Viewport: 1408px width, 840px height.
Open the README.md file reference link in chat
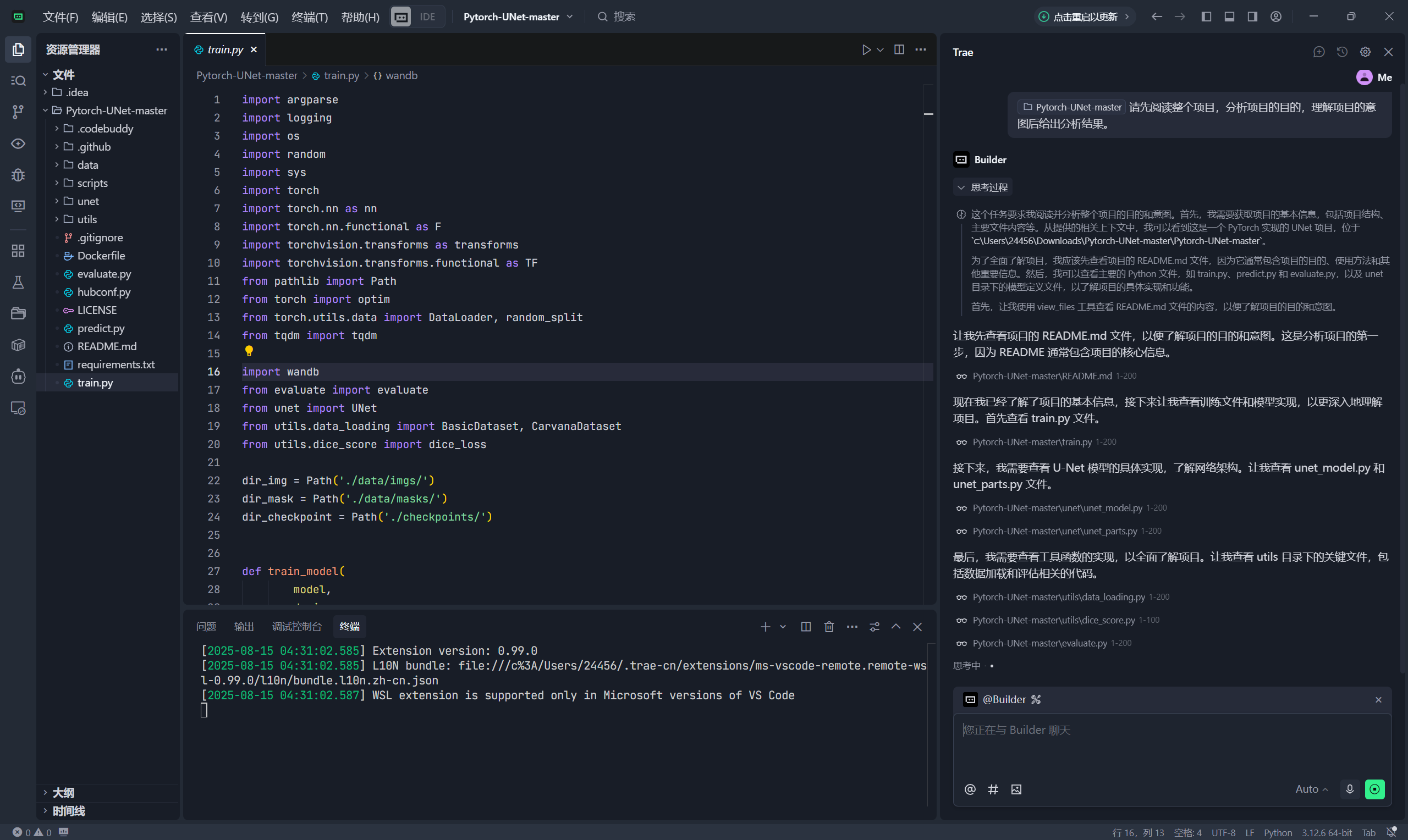point(1042,377)
